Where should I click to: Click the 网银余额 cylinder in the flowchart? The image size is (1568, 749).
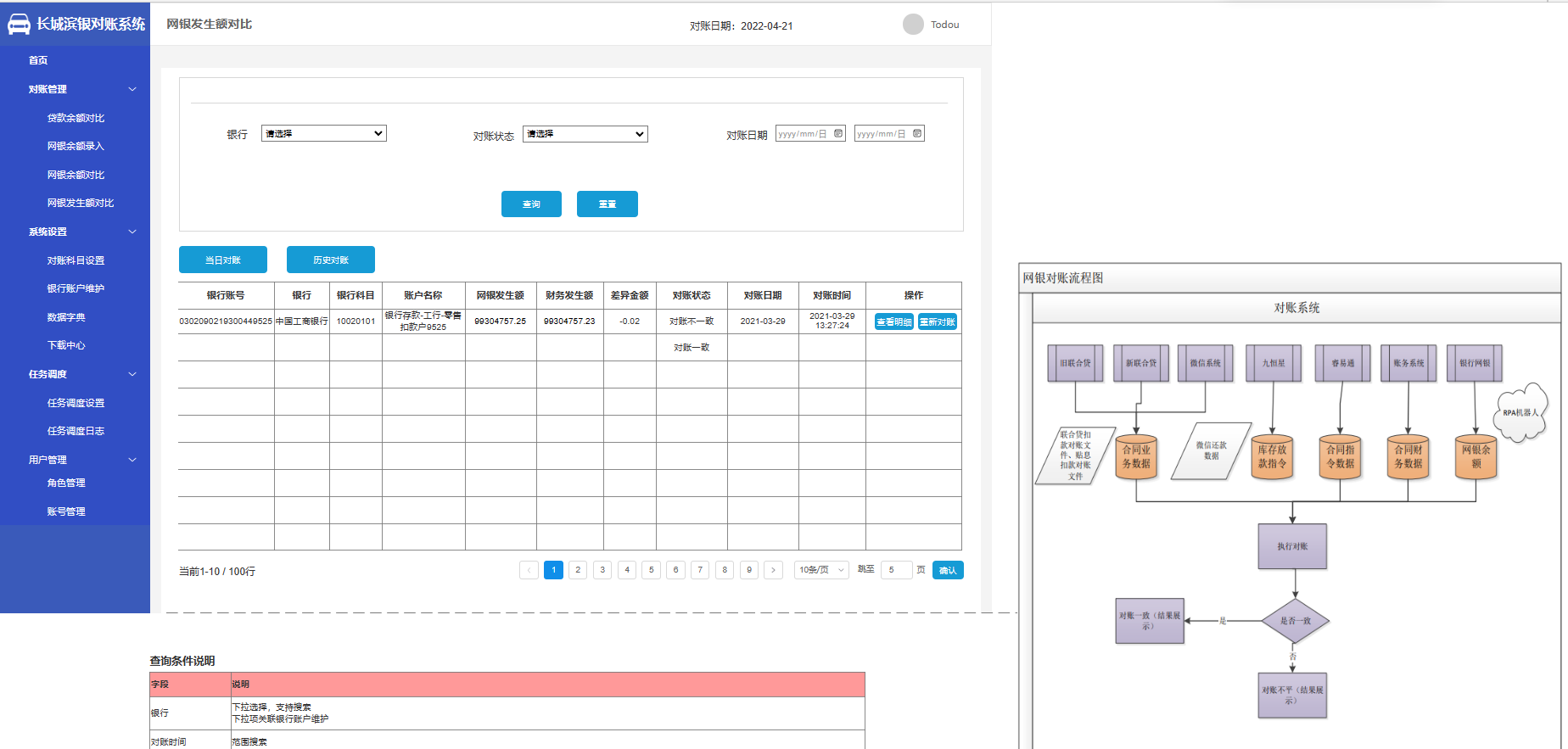1476,456
